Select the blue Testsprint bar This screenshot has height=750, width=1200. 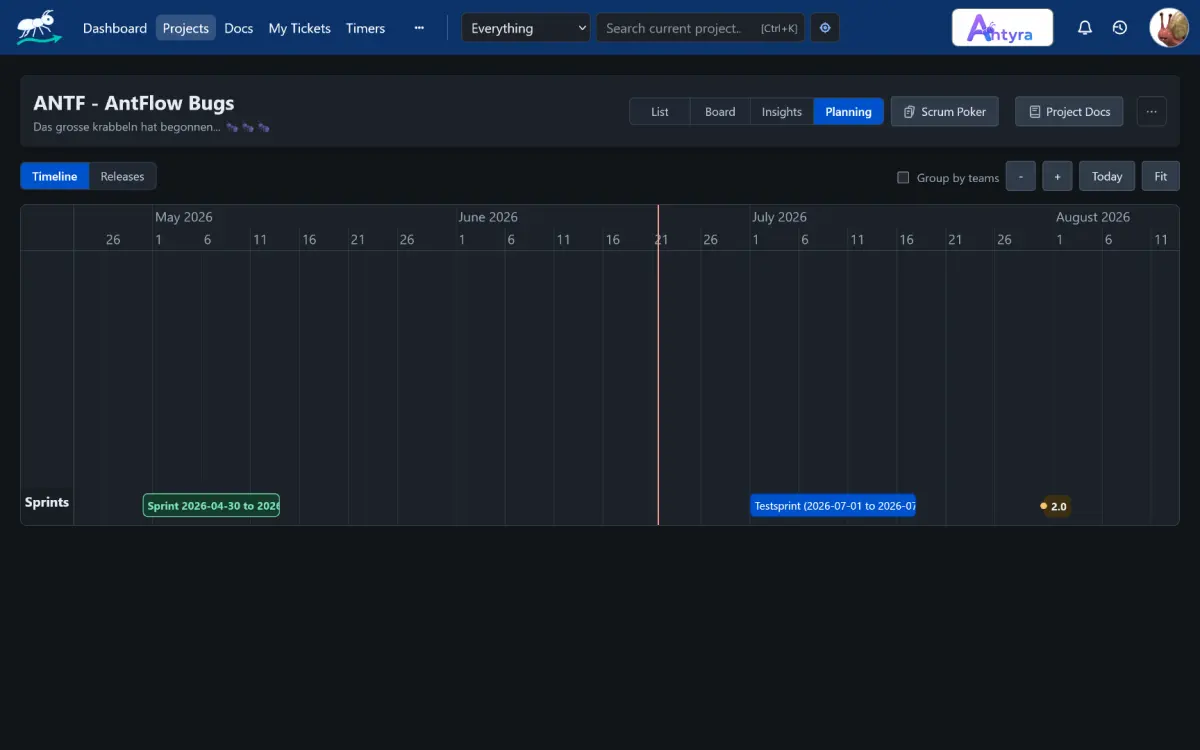(833, 506)
